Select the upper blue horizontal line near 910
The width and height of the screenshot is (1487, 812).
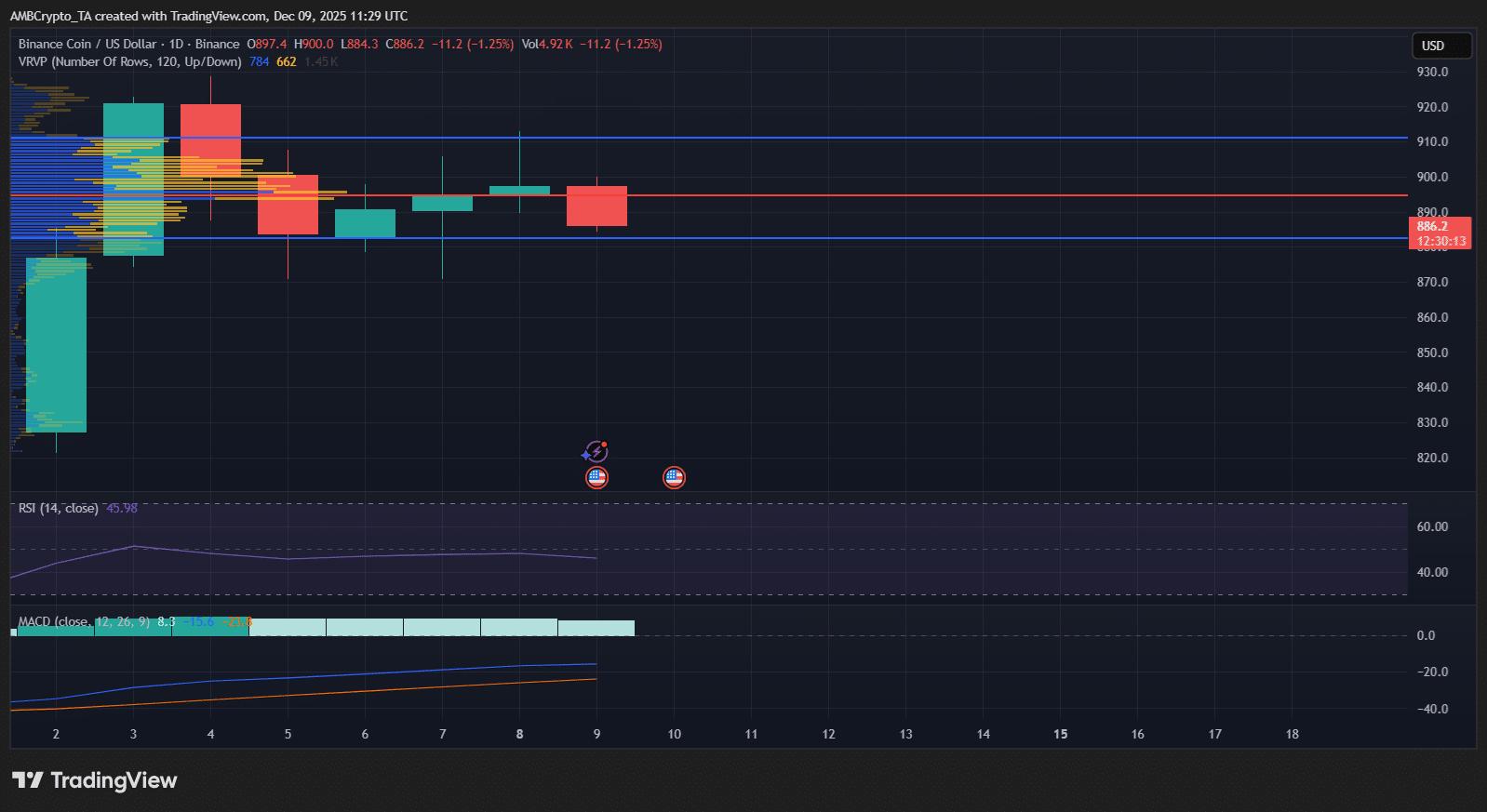[837, 138]
